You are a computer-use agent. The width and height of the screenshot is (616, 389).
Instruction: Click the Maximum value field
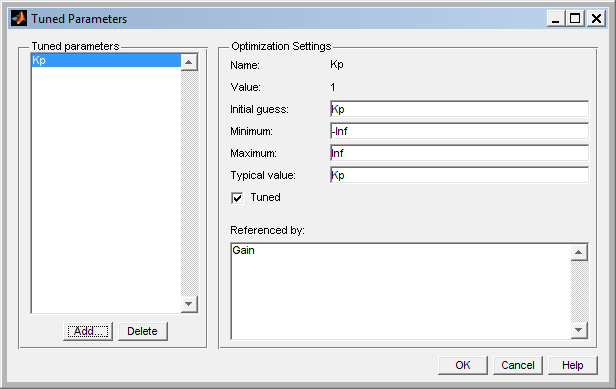tap(459, 153)
